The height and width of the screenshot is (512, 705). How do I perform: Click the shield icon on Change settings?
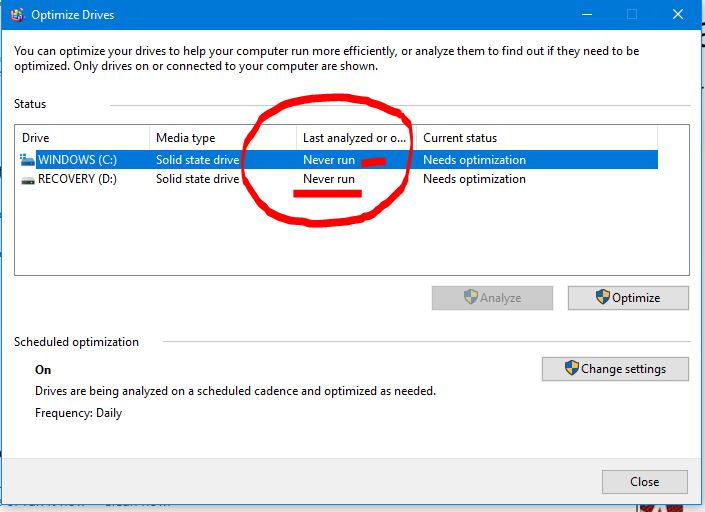[571, 368]
